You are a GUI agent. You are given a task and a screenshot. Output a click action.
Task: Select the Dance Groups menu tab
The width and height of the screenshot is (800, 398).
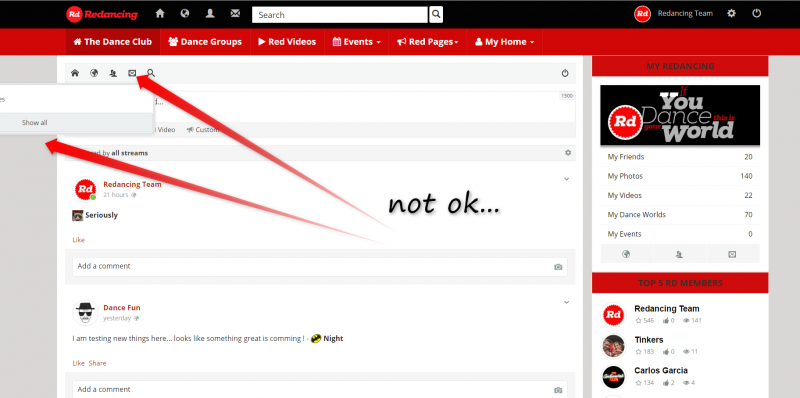(x=205, y=42)
